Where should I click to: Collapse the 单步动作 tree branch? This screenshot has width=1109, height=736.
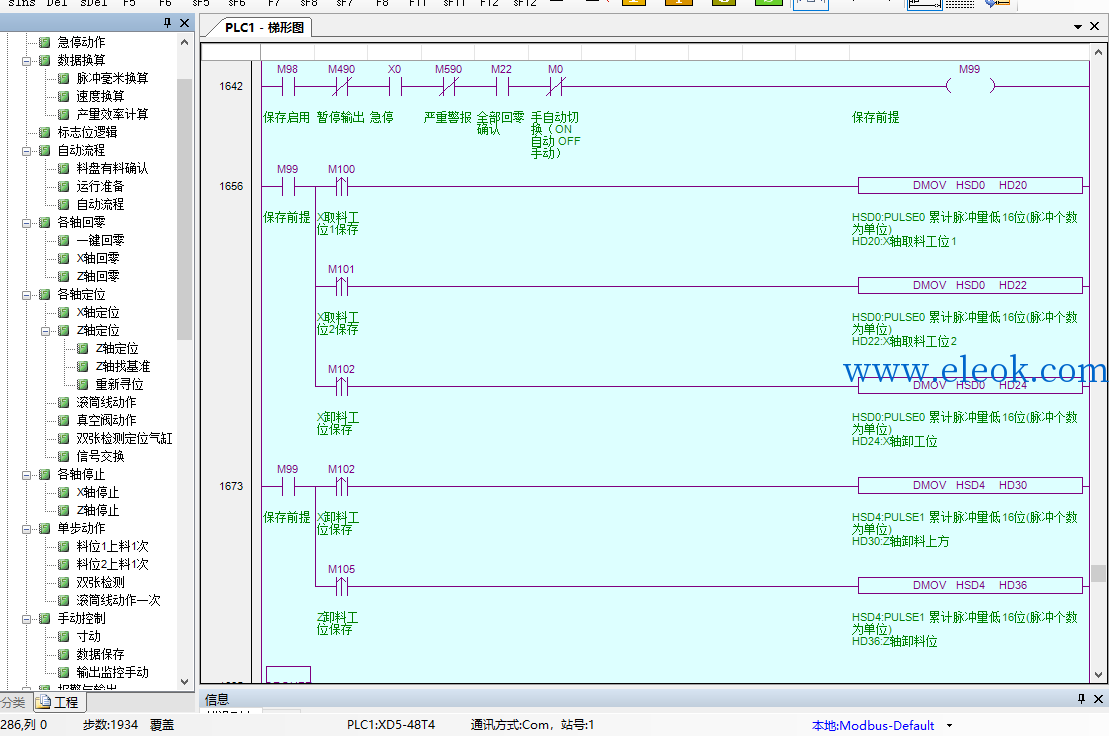pos(27,529)
